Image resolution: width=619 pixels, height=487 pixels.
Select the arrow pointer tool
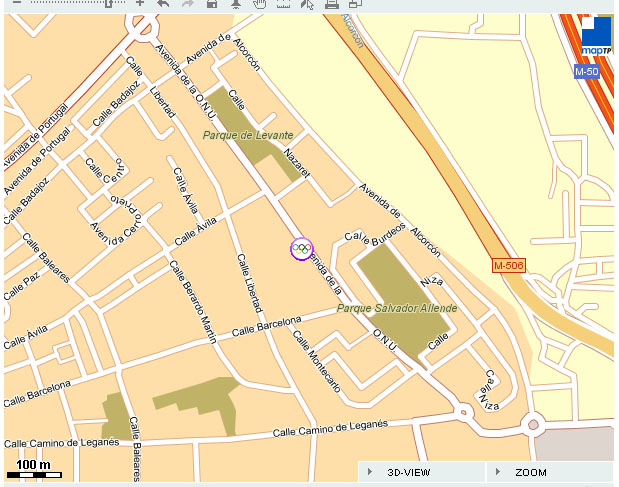click(x=307, y=3)
